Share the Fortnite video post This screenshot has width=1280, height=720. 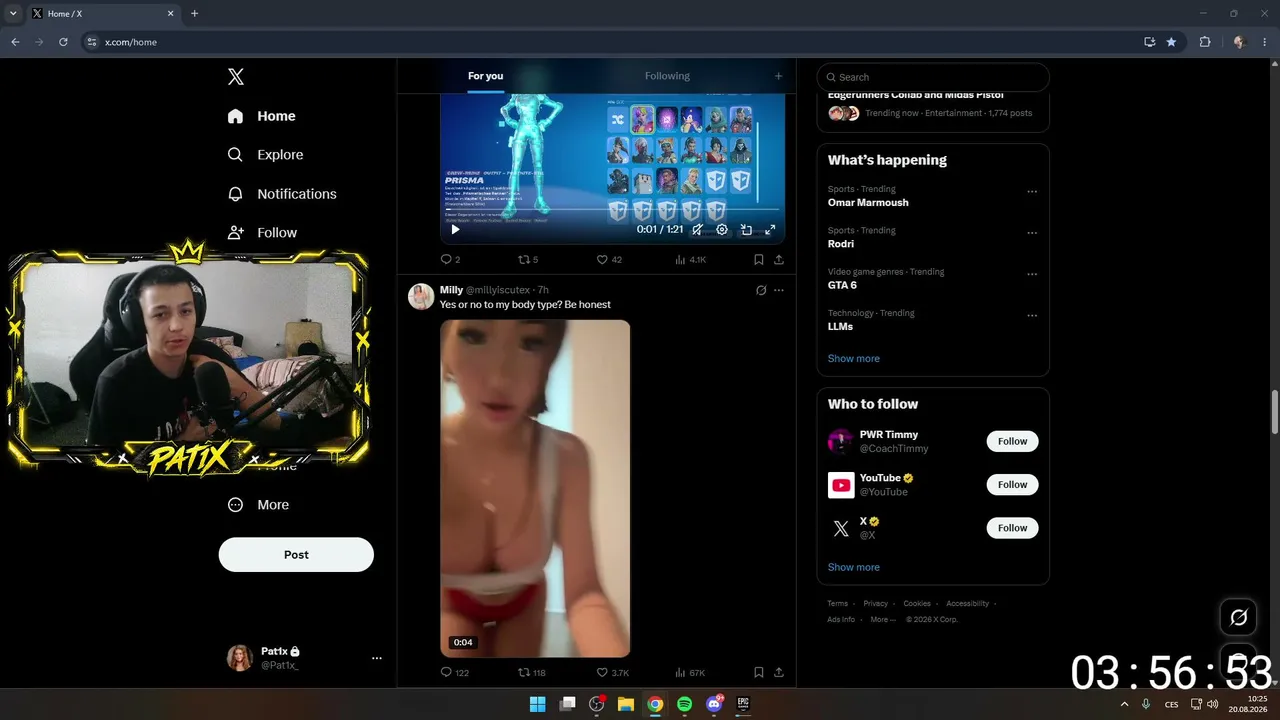[x=779, y=260]
